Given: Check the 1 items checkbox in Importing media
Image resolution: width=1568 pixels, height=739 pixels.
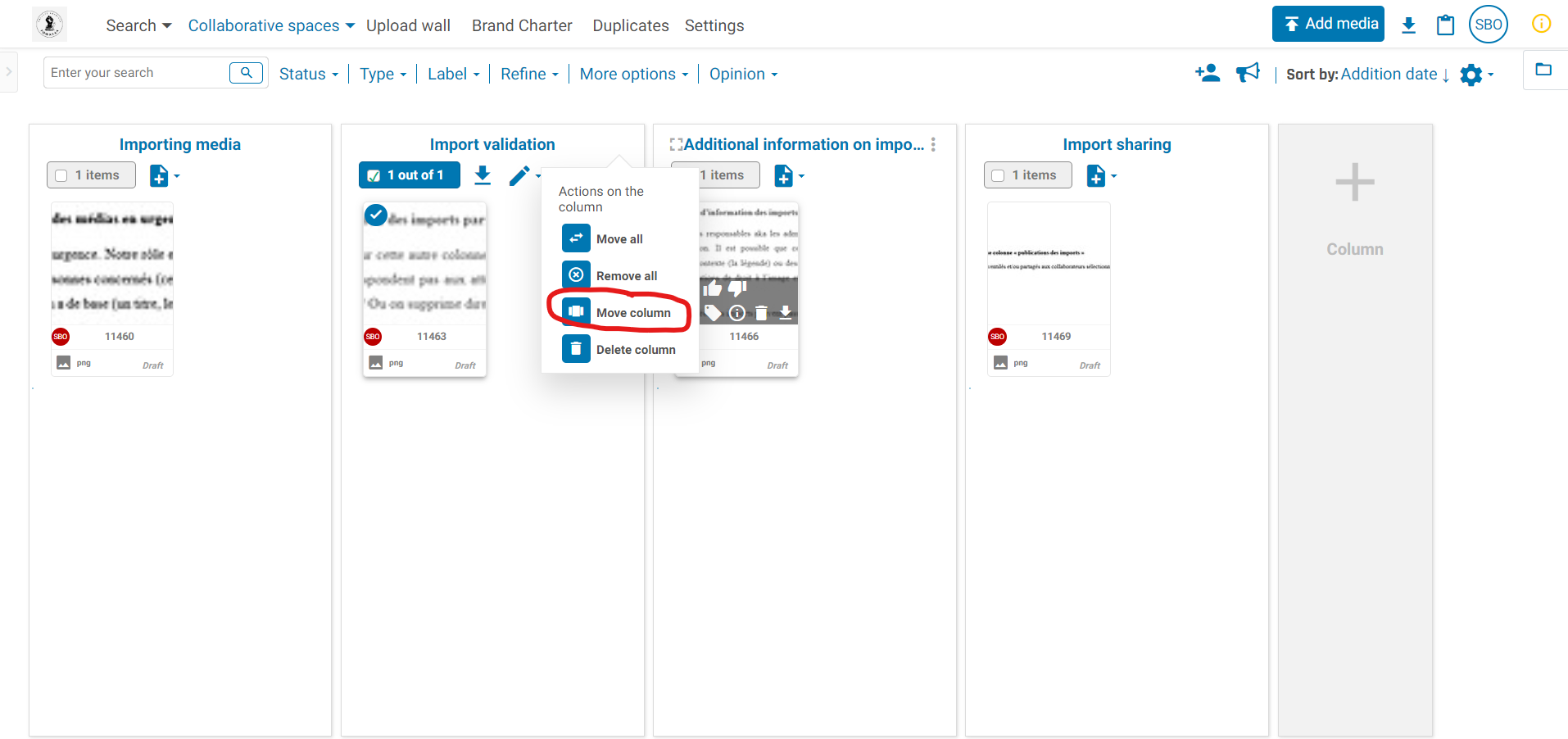Looking at the screenshot, I should point(61,175).
